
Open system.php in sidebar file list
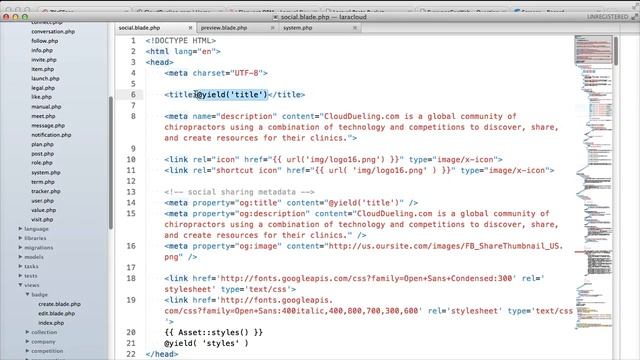(x=46, y=172)
